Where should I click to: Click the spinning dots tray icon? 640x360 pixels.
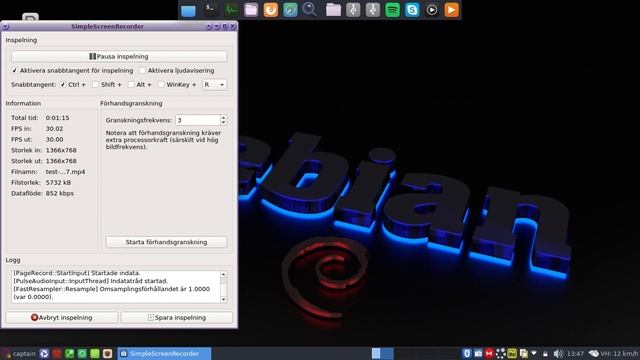click(x=501, y=353)
